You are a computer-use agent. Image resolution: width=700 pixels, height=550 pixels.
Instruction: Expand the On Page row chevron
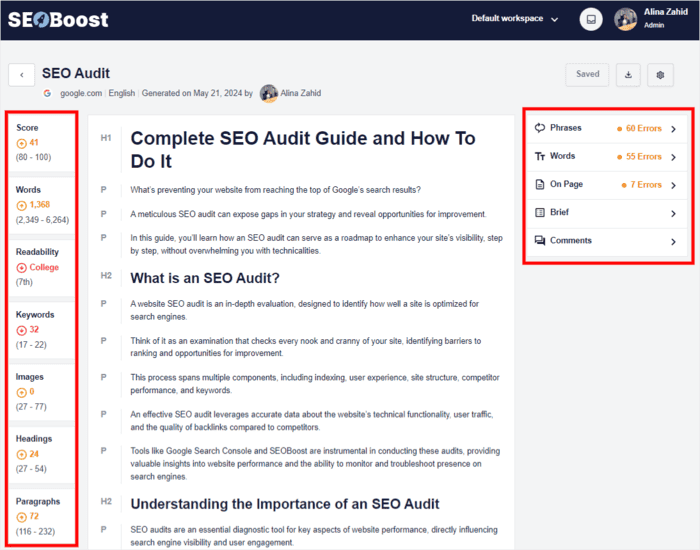(x=673, y=185)
